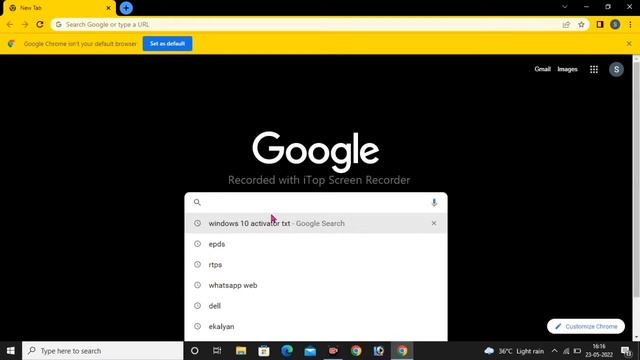Viewport: 640px width, 360px height.
Task: Open Google apps grid
Action: click(x=594, y=69)
